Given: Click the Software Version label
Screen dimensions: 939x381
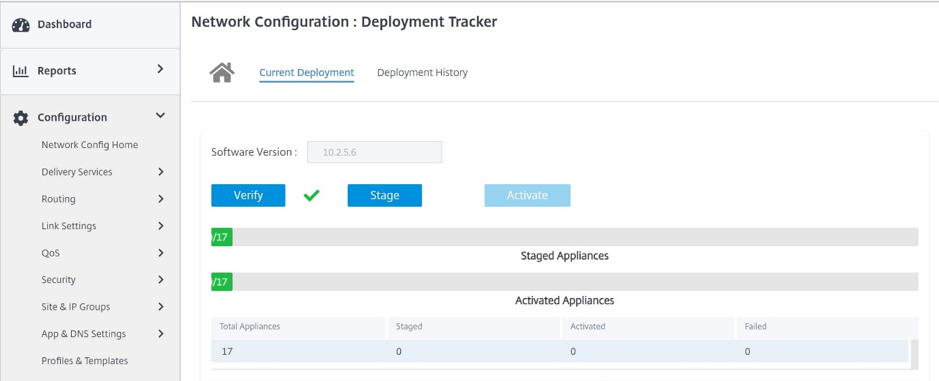Looking at the screenshot, I should coord(254,152).
